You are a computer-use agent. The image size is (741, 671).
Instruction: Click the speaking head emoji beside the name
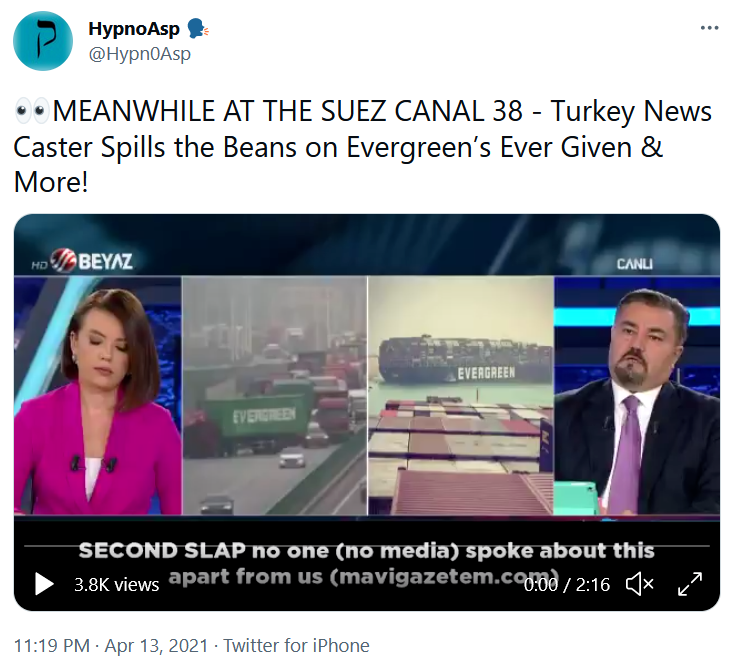(198, 29)
